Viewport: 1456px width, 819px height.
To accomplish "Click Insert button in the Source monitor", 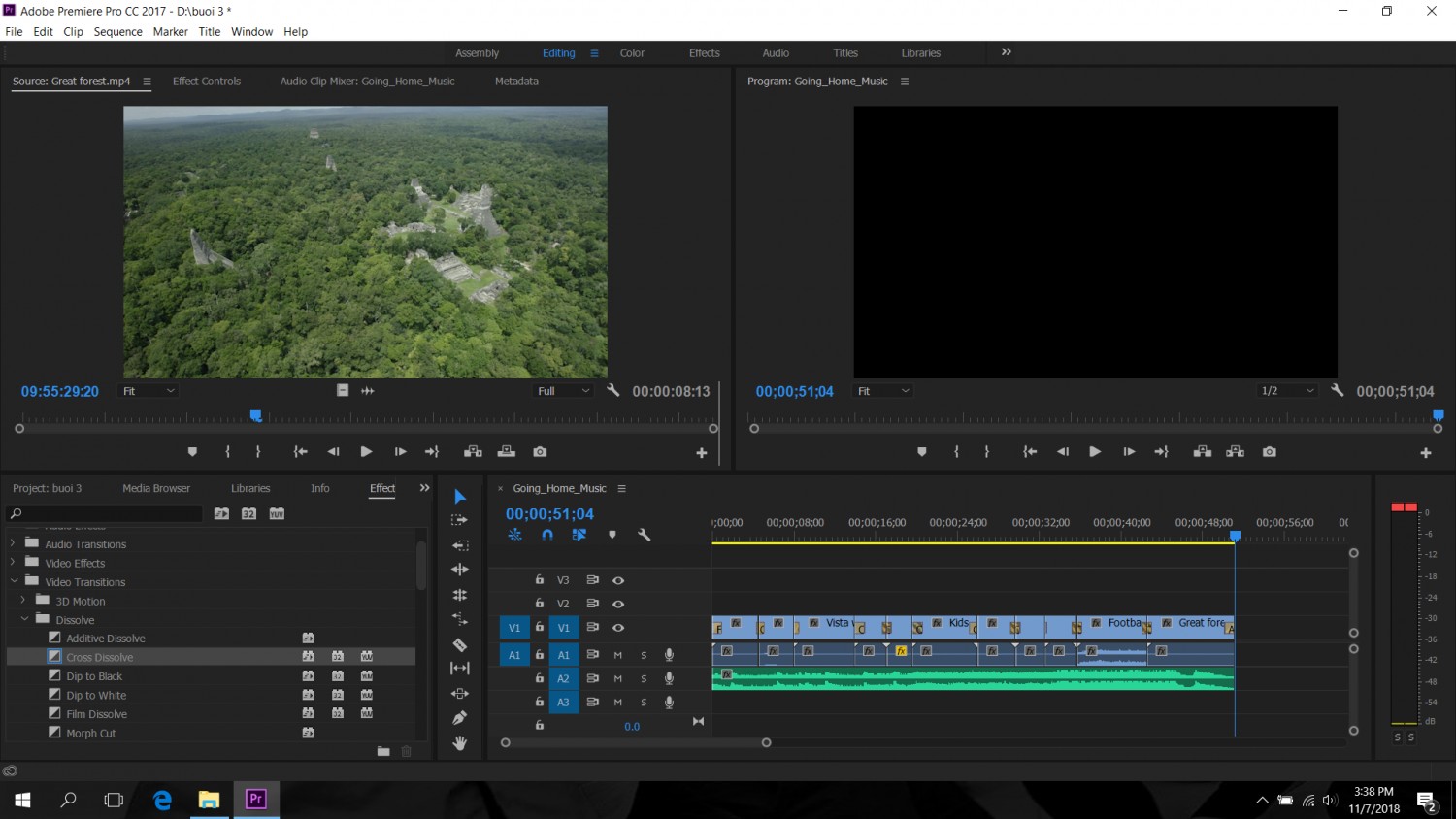I will point(474,452).
